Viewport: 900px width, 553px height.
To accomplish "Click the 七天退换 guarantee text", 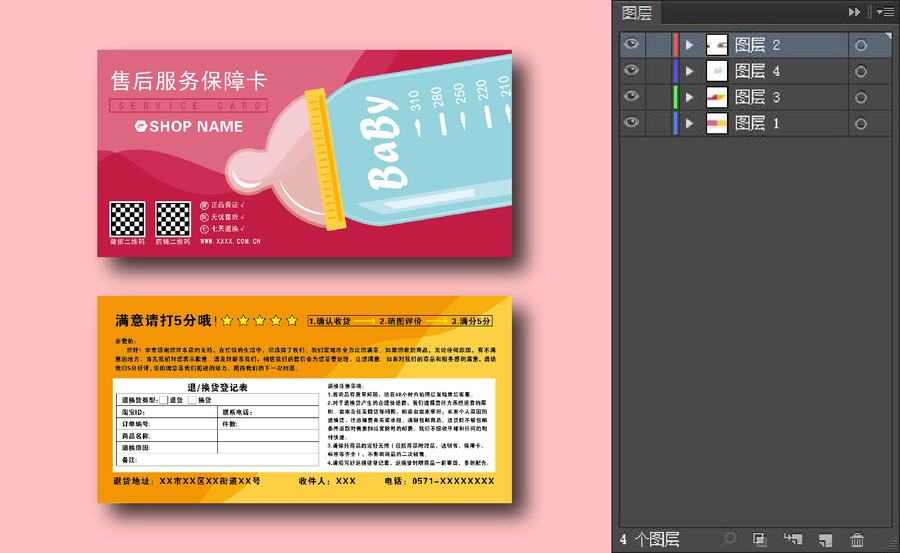I will click(222, 229).
